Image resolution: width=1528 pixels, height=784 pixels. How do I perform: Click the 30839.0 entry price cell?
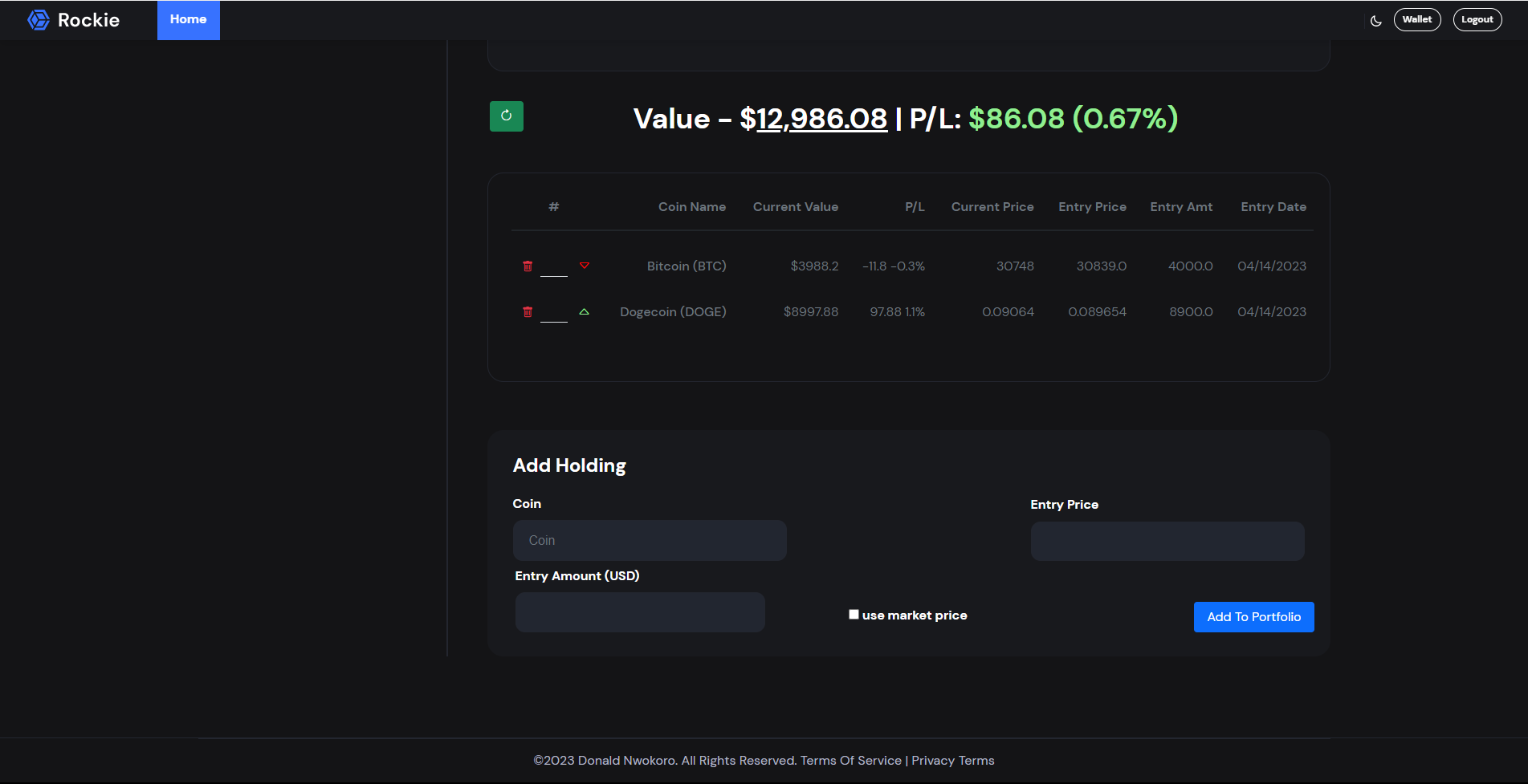(1102, 266)
